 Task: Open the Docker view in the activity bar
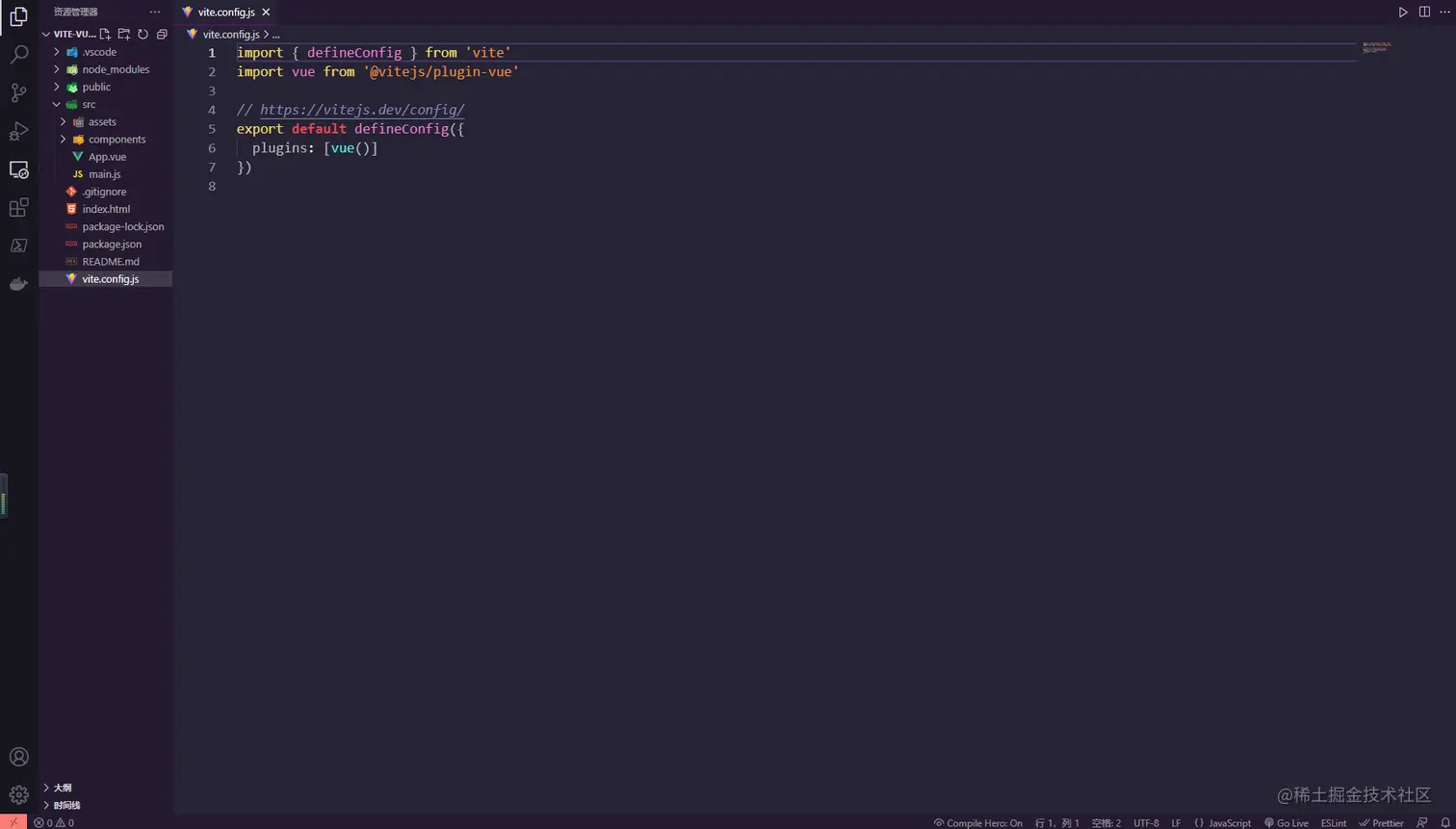tap(18, 283)
